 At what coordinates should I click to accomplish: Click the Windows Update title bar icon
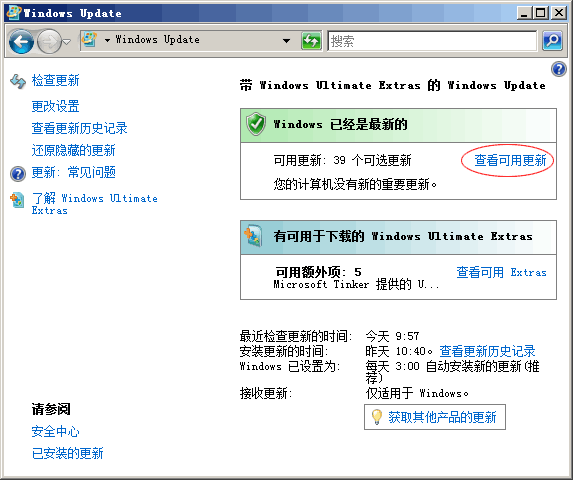pyautogui.click(x=14, y=12)
